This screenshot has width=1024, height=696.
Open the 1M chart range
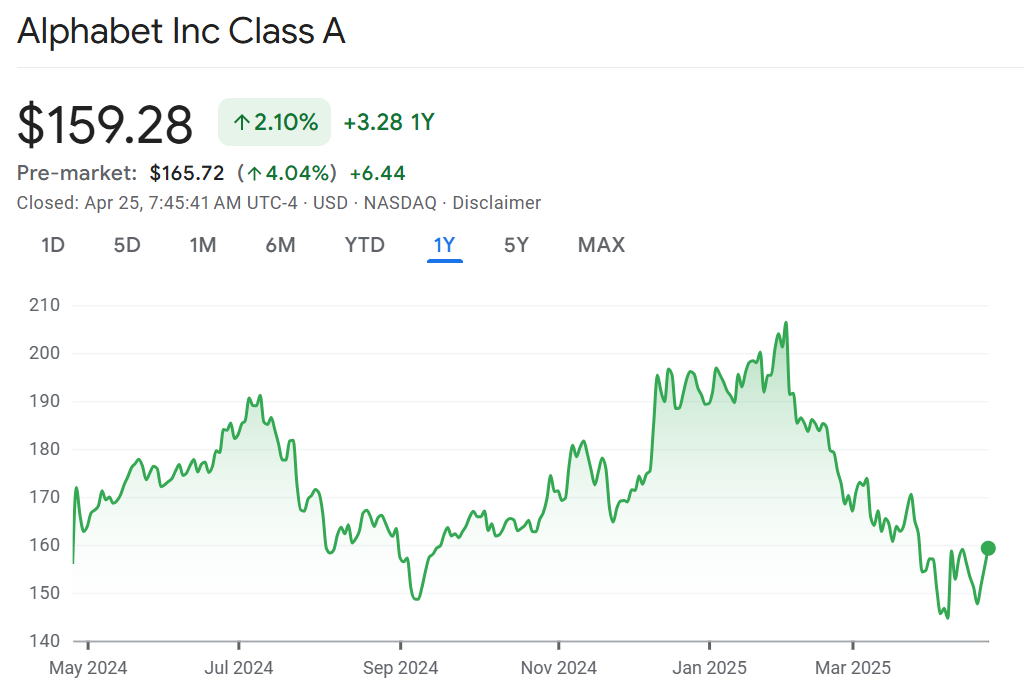pos(203,245)
